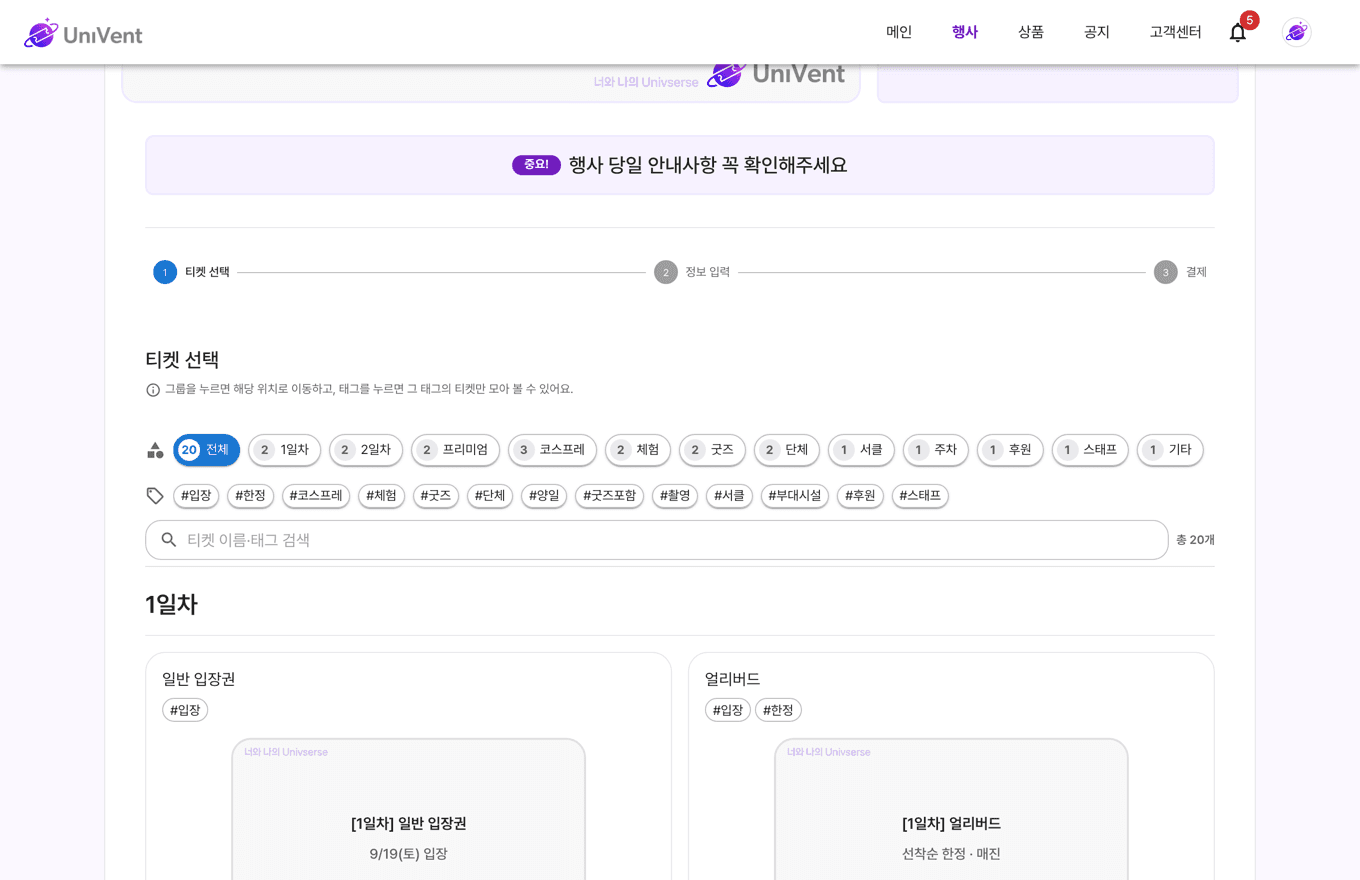Viewport: 1360px width, 880px height.
Task: Click the info icon beside the group hint
Action: [153, 390]
